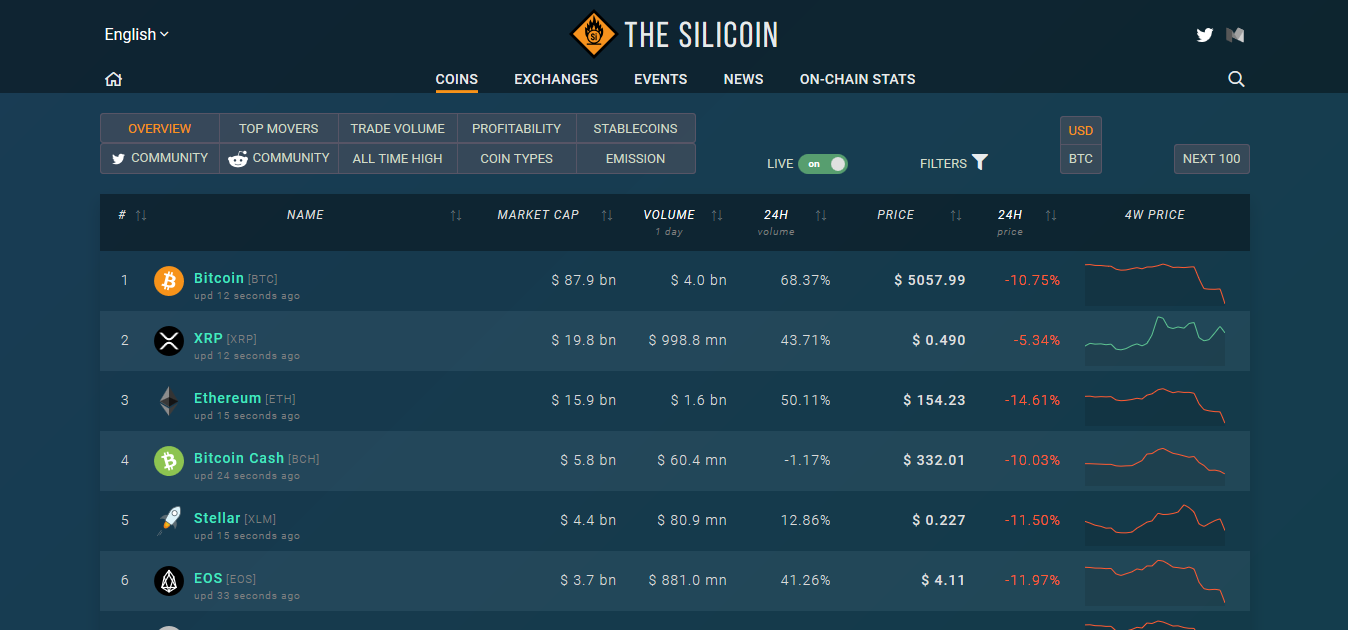Switch to COIN TYPES tab
Screen dimensions: 1348x630
tap(517, 158)
